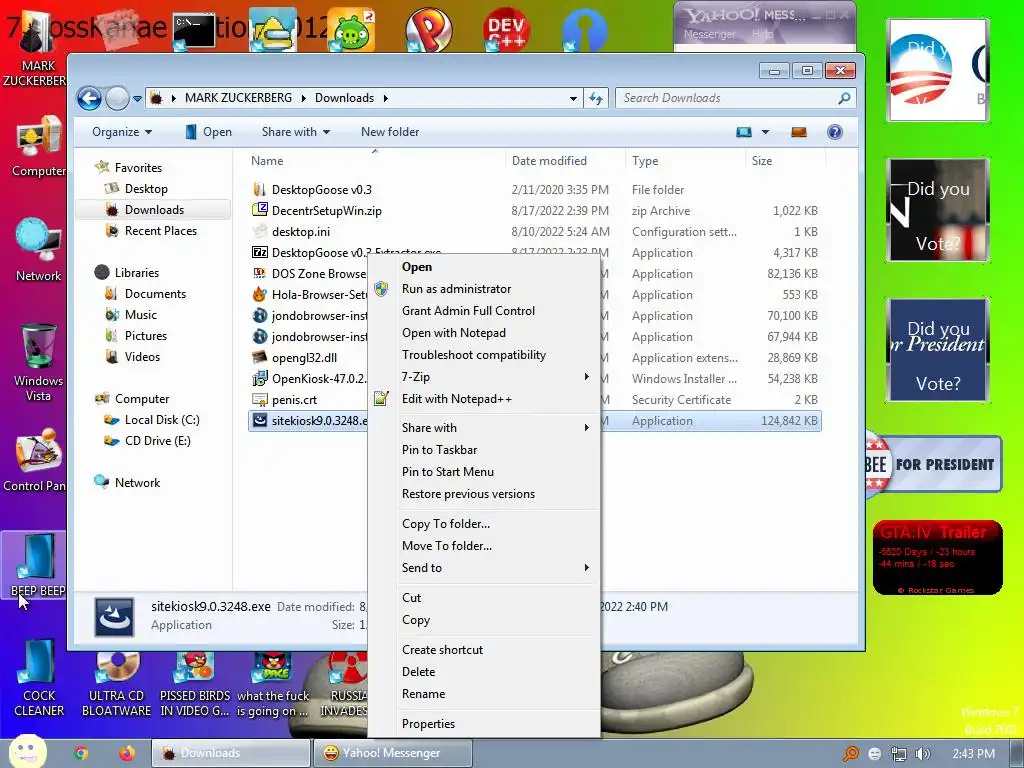The image size is (1024, 768).
Task: Click the Start orb smiley
Action: [27, 751]
